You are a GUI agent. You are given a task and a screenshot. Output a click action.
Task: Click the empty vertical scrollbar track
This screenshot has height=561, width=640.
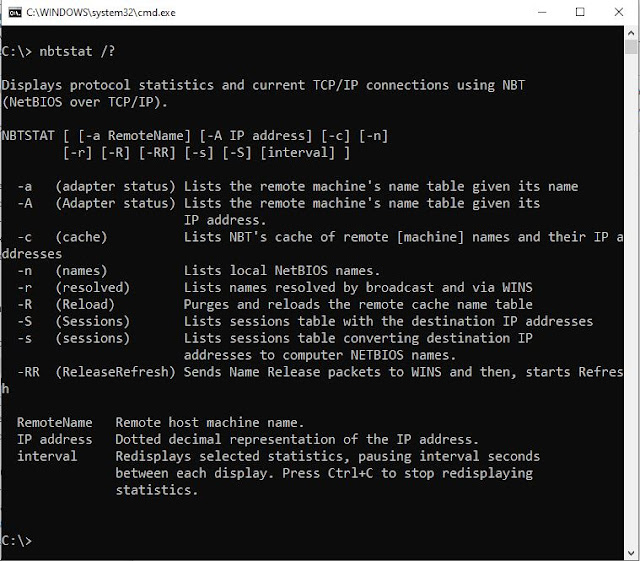tap(631, 300)
